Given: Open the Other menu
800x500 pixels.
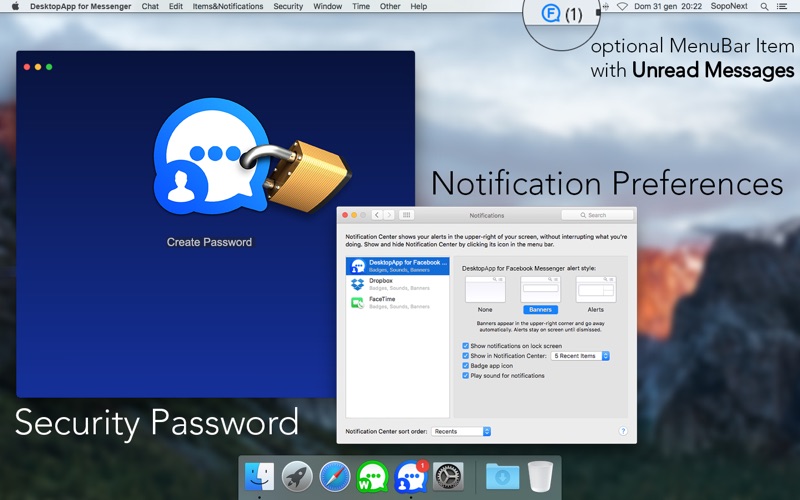Looking at the screenshot, I should (390, 7).
